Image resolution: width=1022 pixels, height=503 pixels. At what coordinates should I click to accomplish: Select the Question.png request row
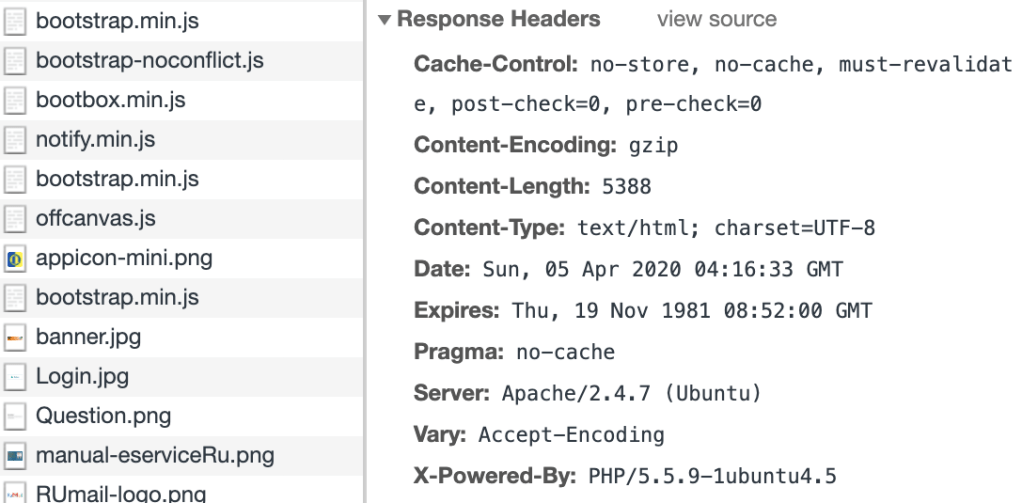[x=103, y=415]
